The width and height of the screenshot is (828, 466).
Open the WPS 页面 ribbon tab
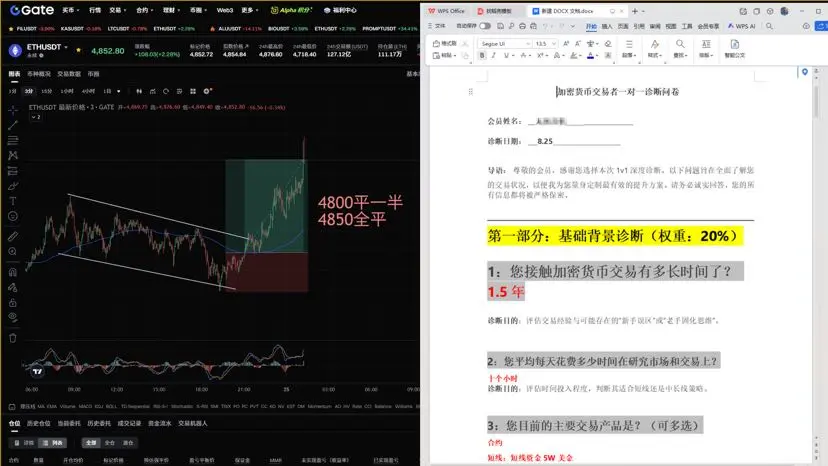(623, 26)
